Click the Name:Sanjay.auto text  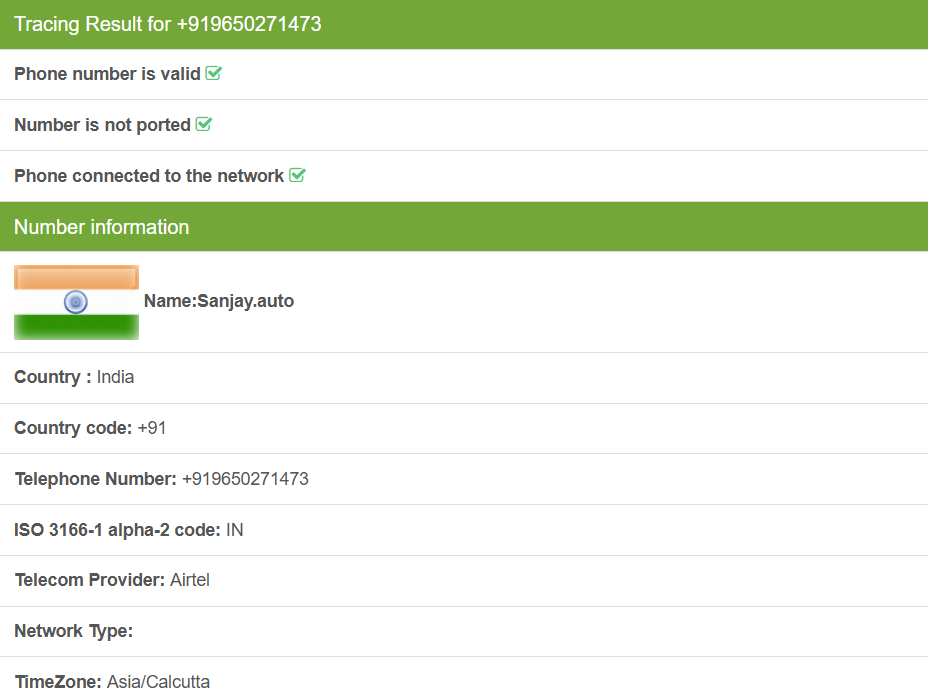[219, 301]
